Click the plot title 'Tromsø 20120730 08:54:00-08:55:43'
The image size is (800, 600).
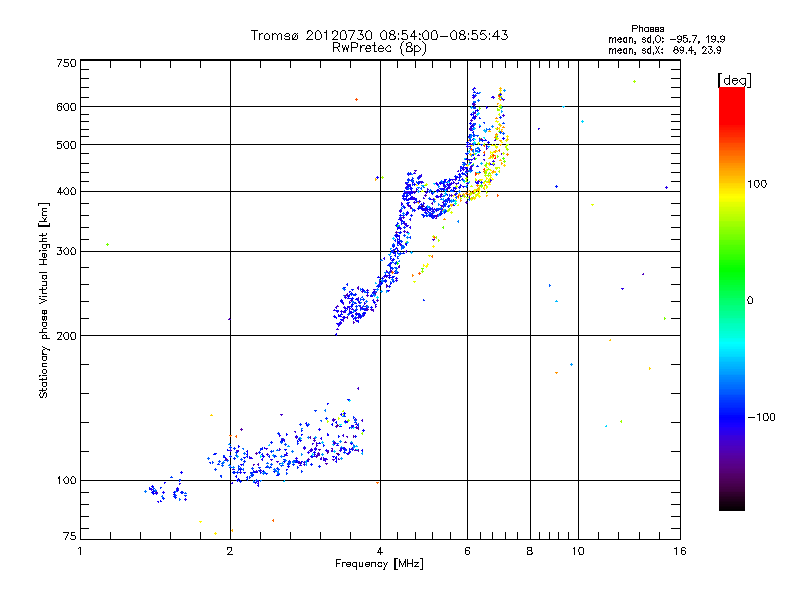(x=379, y=35)
